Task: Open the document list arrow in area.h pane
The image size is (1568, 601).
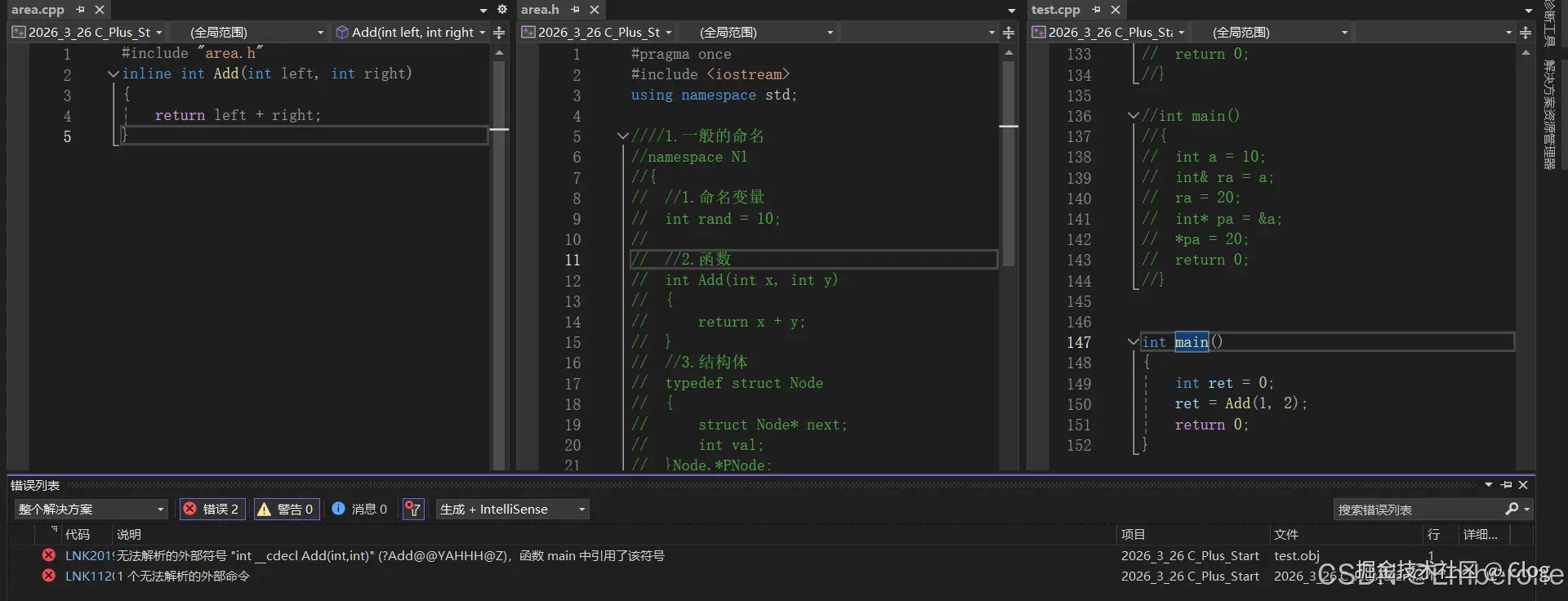Action: [1012, 11]
